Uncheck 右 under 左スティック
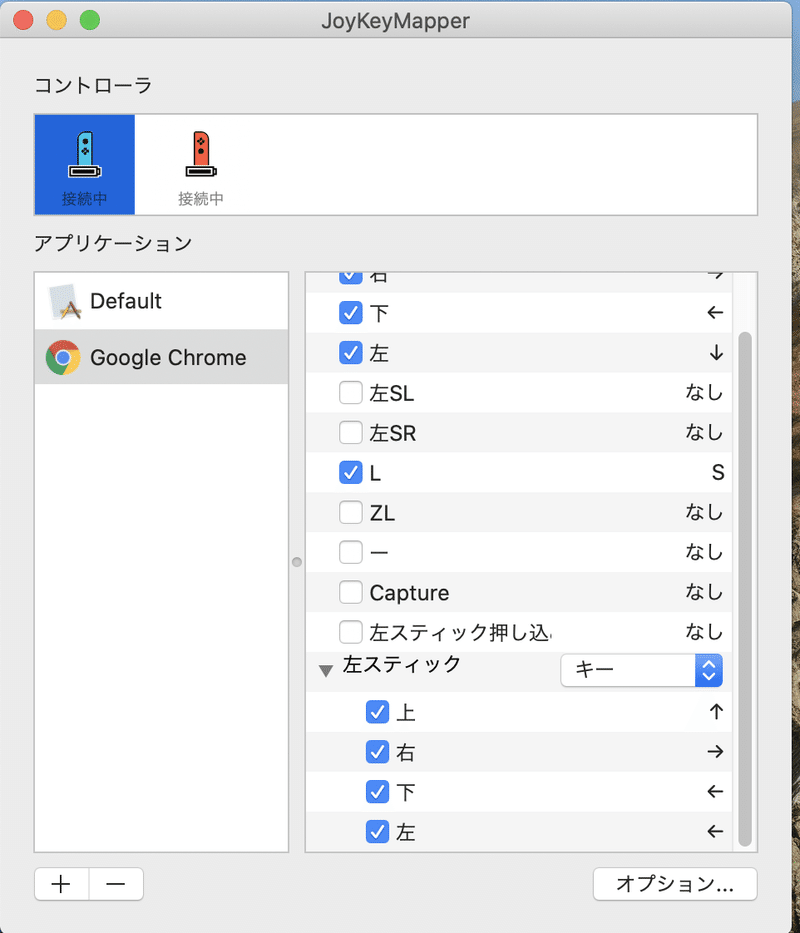Screen dimensions: 800x933 (x=377, y=752)
